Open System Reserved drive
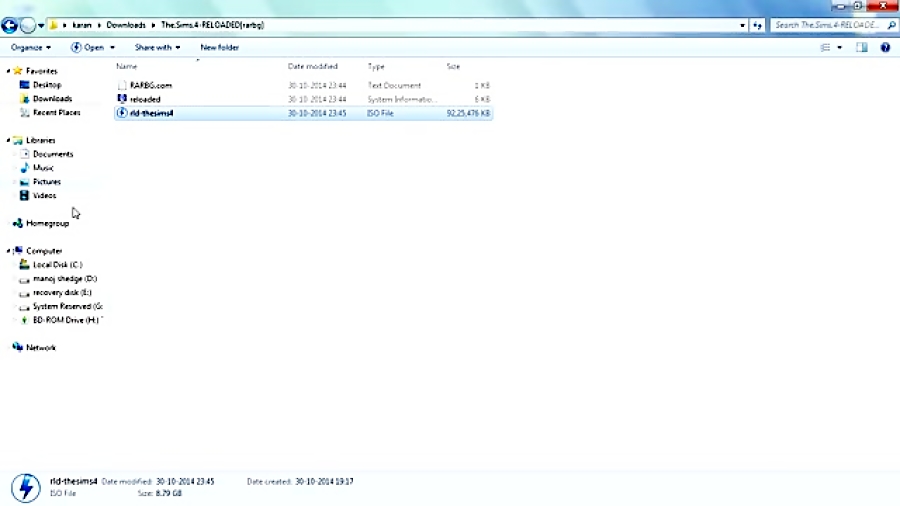 68,306
